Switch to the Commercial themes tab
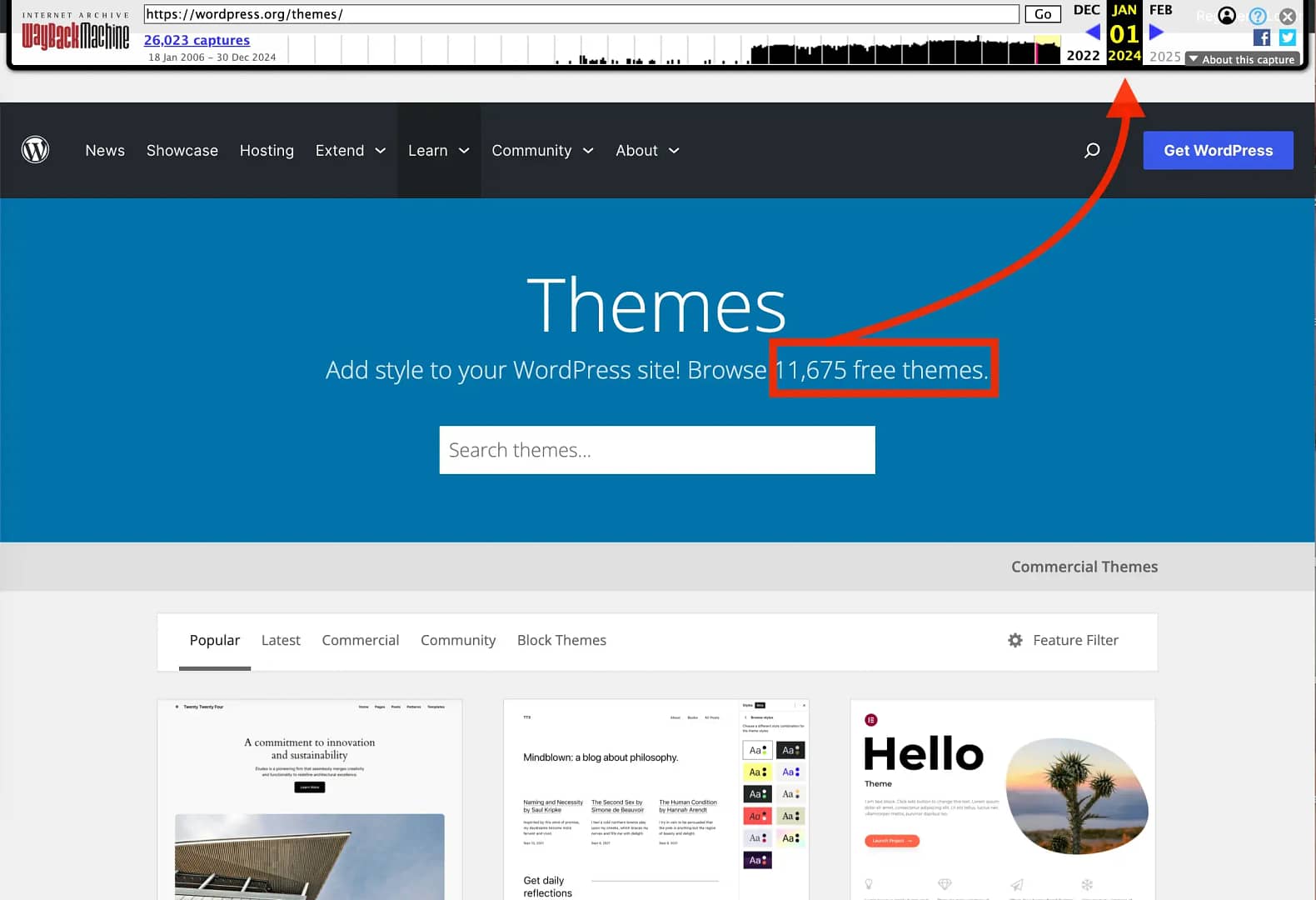 click(x=361, y=640)
